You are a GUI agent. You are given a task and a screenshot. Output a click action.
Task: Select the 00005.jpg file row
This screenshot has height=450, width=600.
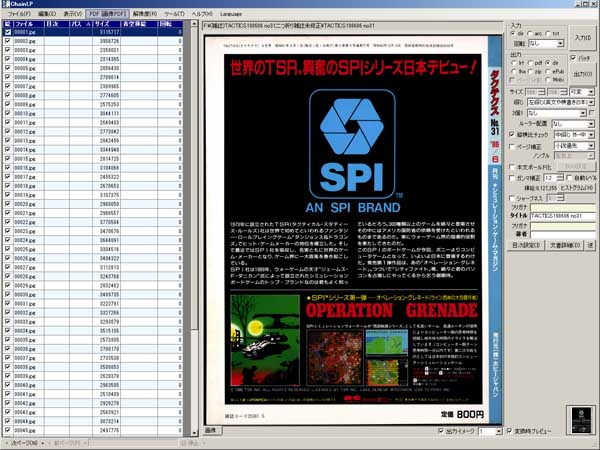point(93,68)
